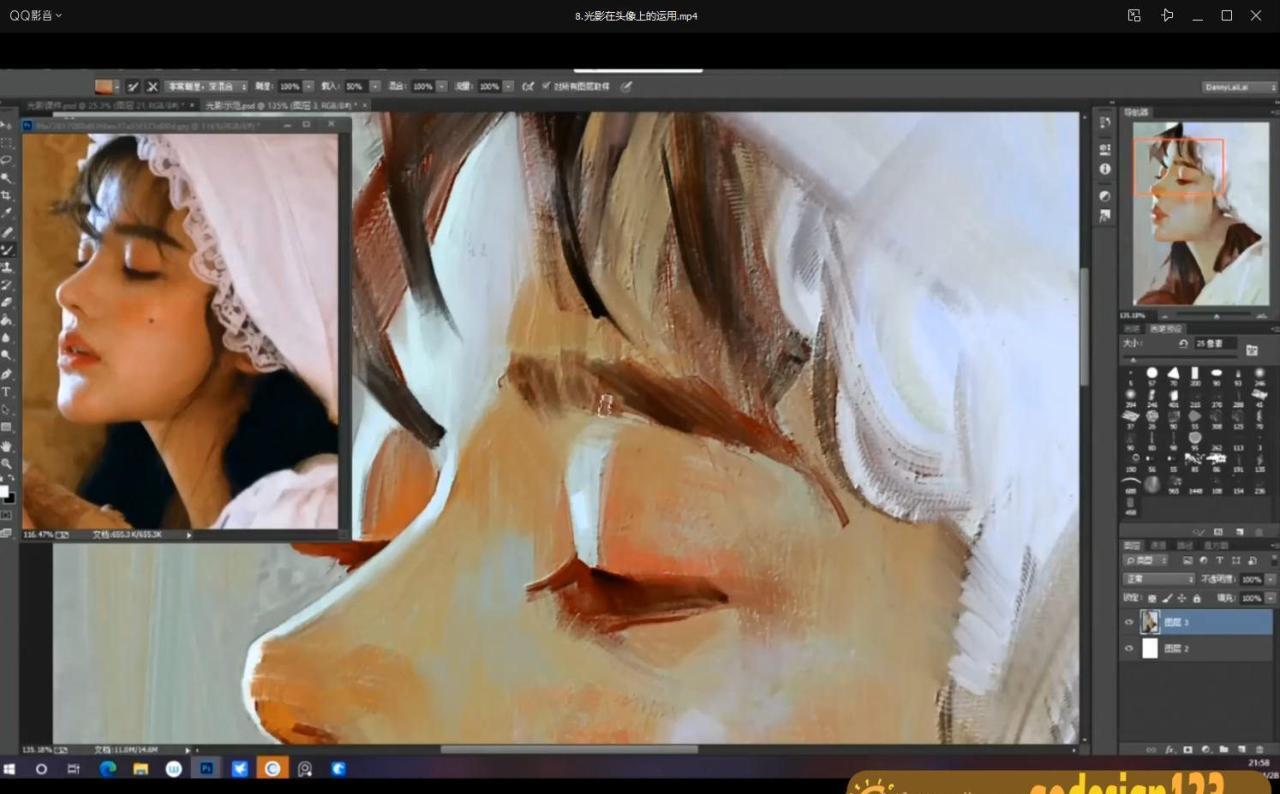Open the QQ影音 main menu
This screenshot has width=1280, height=794.
(x=36, y=15)
